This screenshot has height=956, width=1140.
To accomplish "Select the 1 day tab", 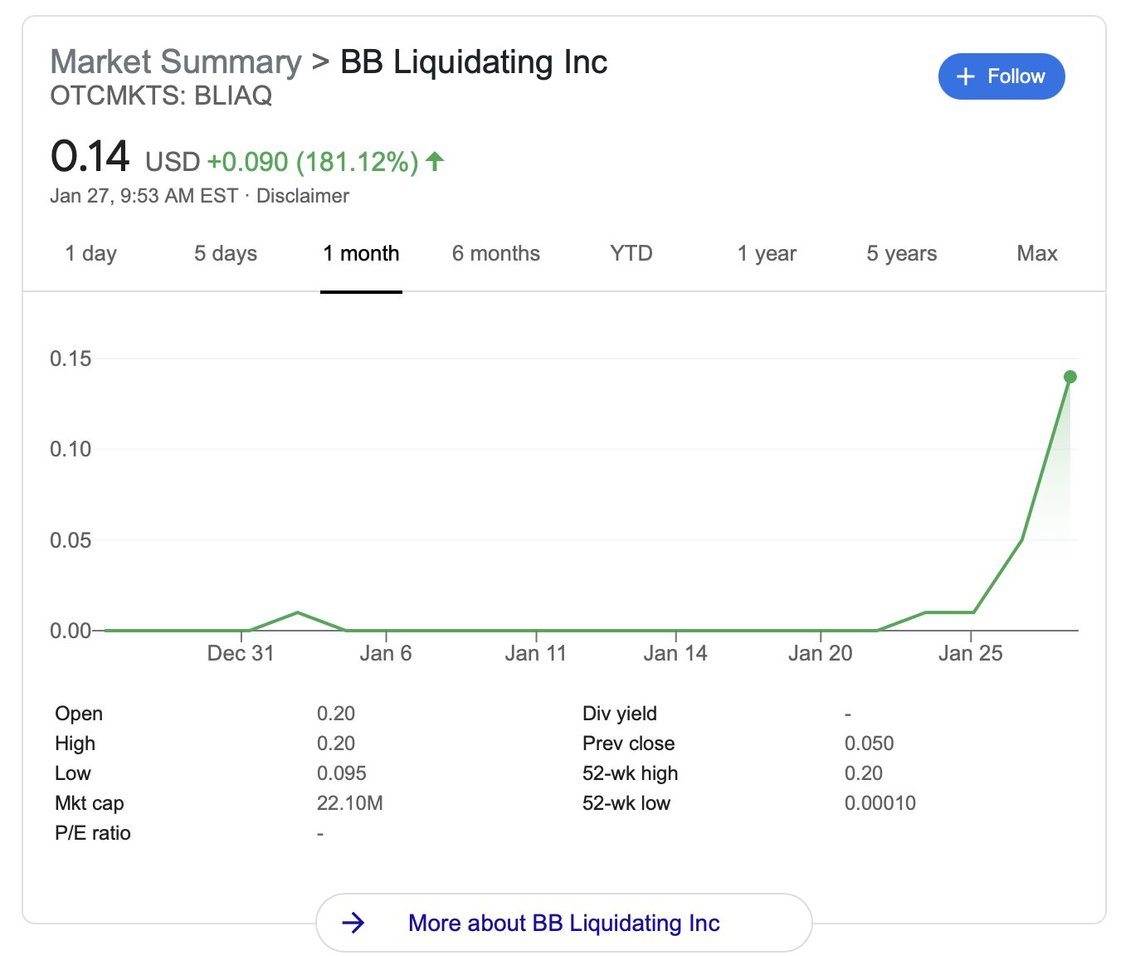I will [91, 253].
